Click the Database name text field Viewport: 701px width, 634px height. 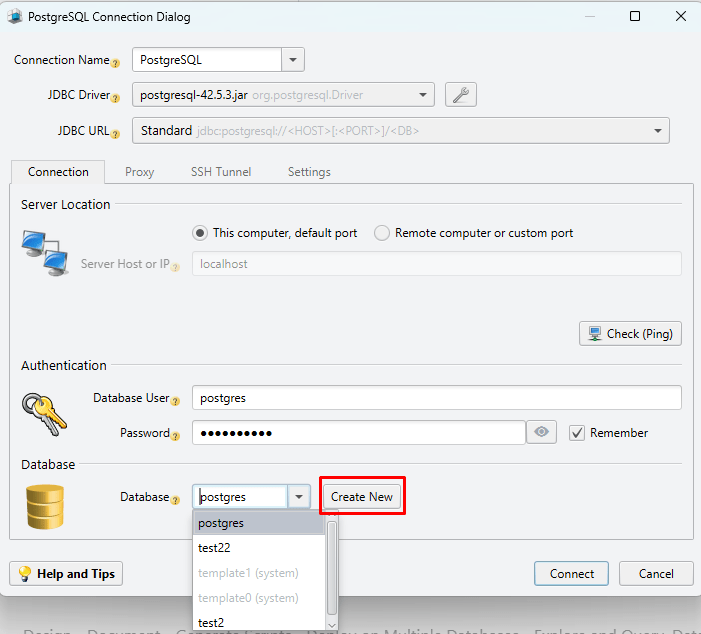click(240, 497)
